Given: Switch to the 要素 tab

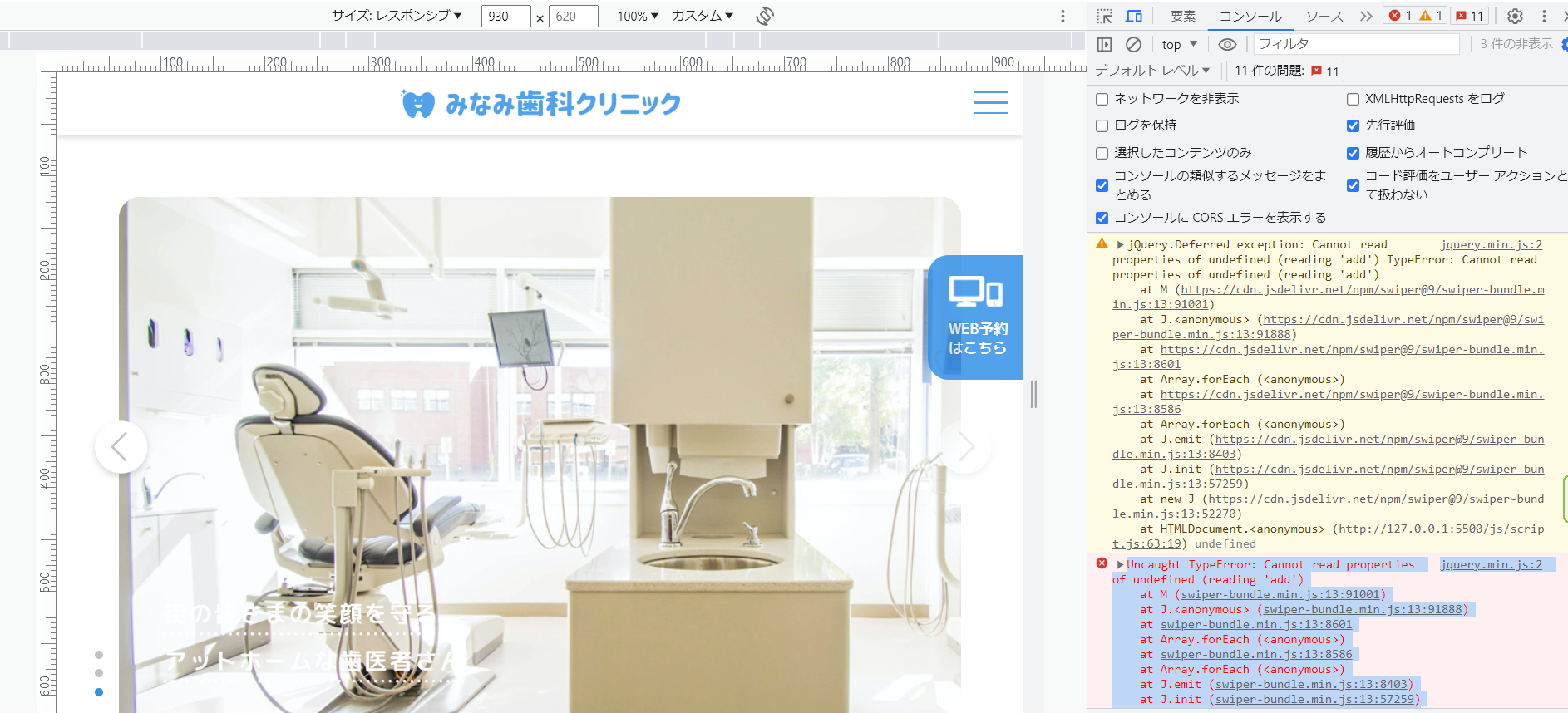Looking at the screenshot, I should (1183, 16).
